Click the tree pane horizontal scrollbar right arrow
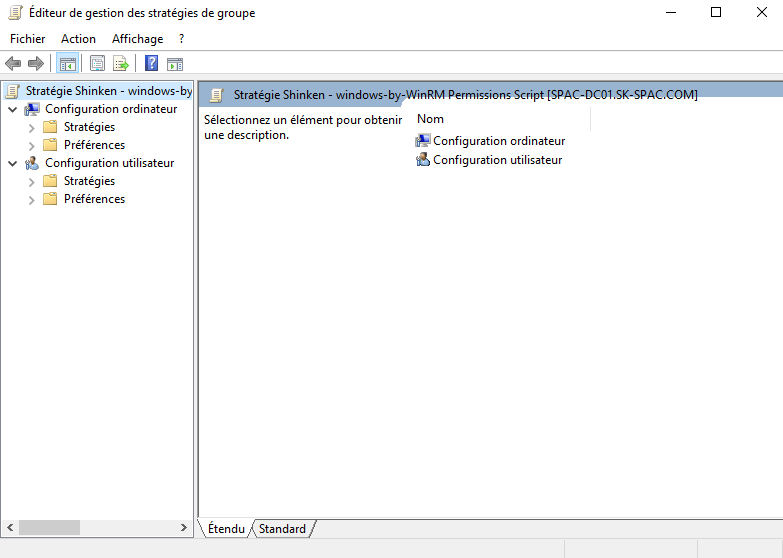Viewport: 783px width, 558px height. coord(184,527)
